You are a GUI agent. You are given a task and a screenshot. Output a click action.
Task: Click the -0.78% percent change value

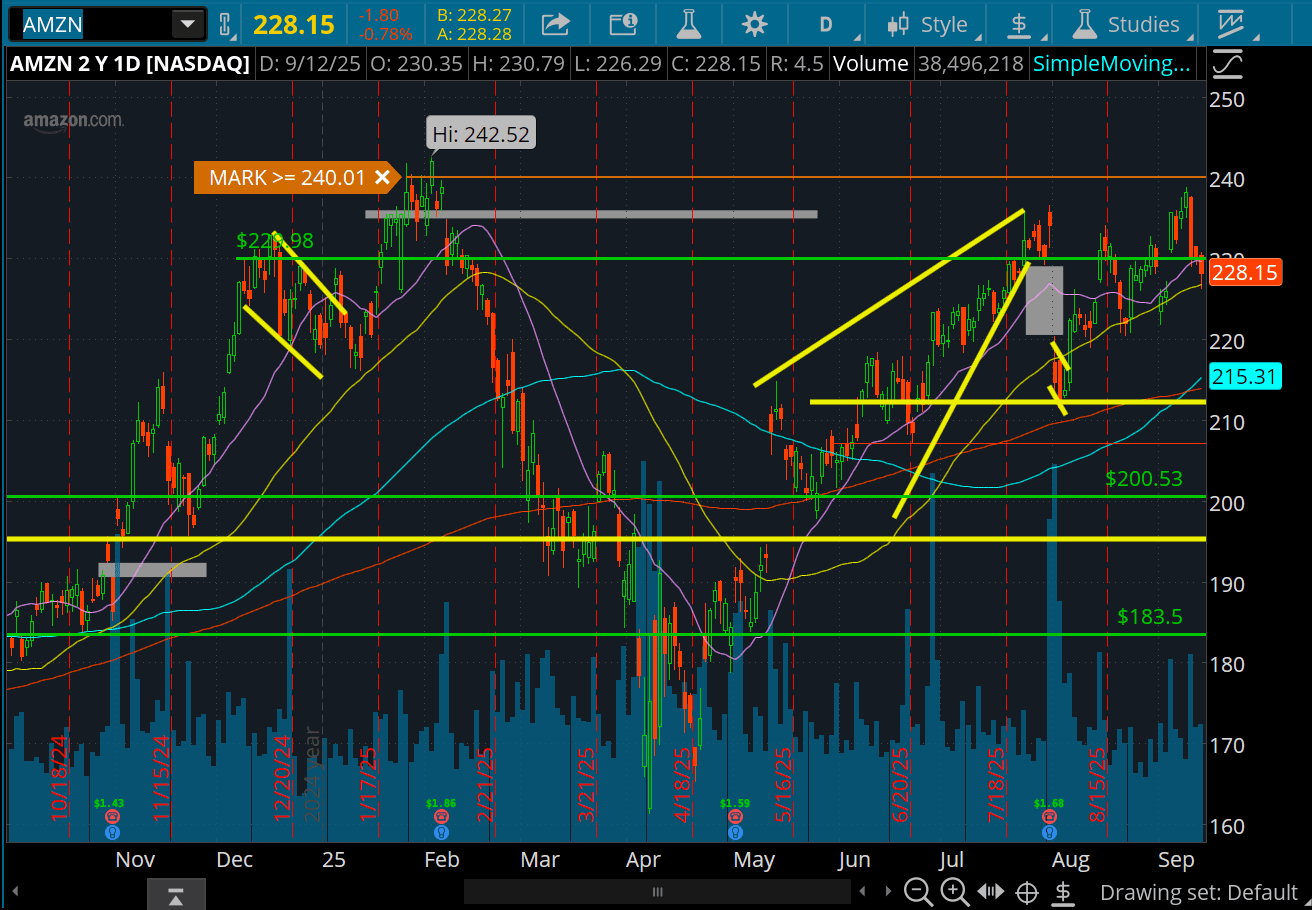[384, 33]
